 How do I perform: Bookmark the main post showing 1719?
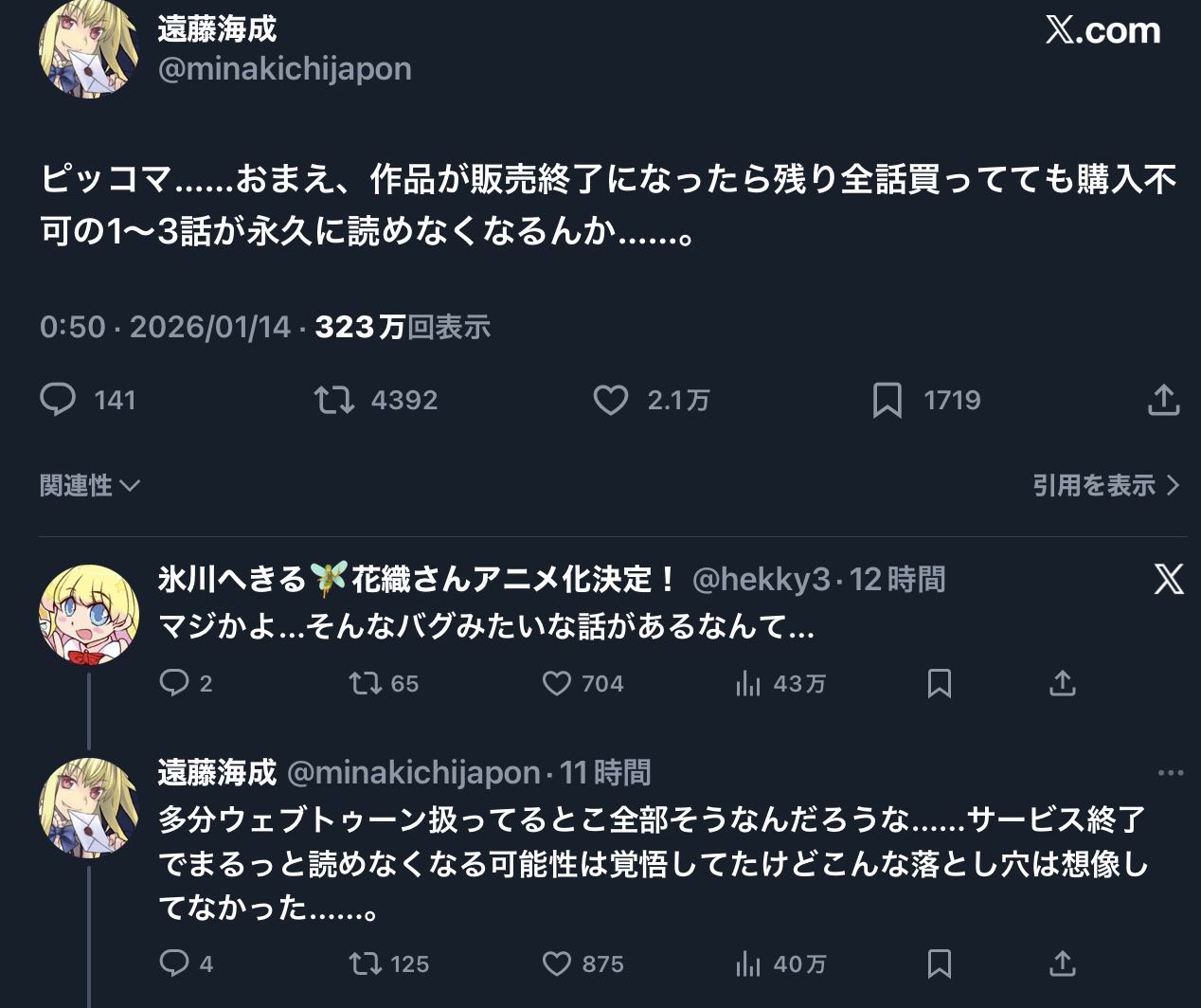click(887, 400)
